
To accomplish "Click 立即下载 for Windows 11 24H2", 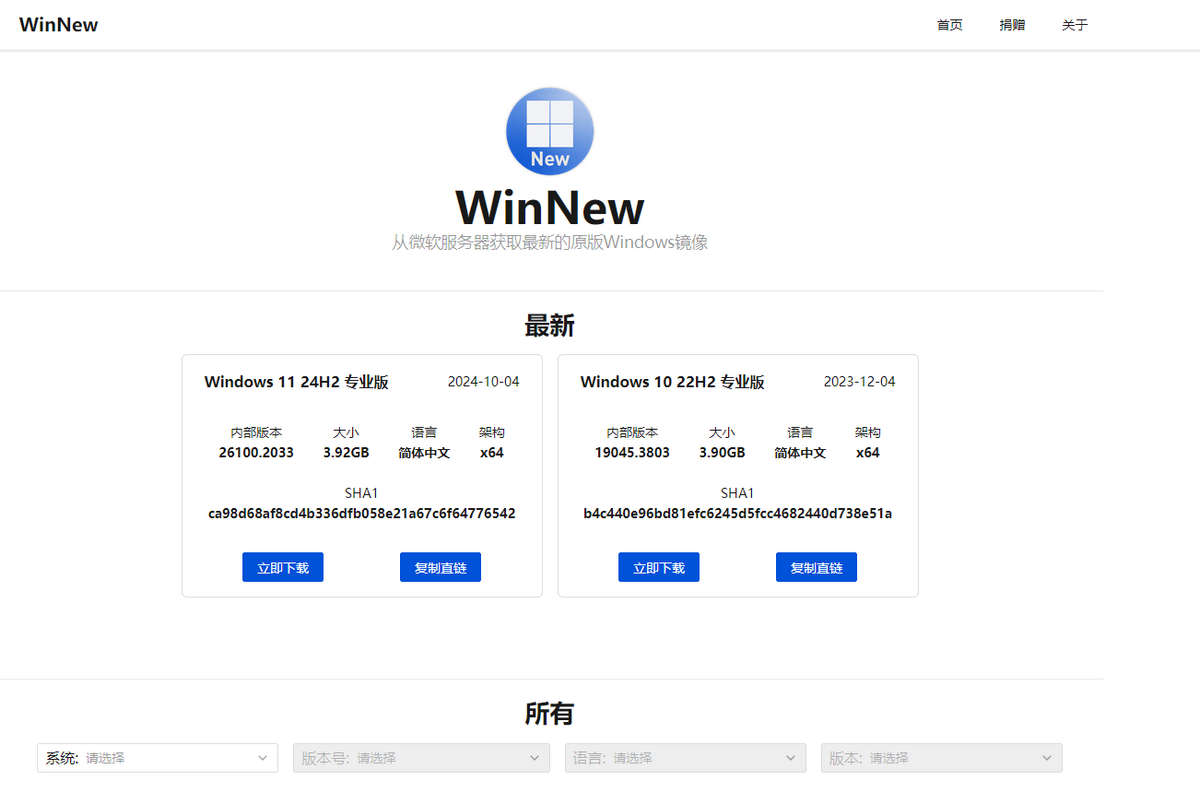I will pos(283,567).
